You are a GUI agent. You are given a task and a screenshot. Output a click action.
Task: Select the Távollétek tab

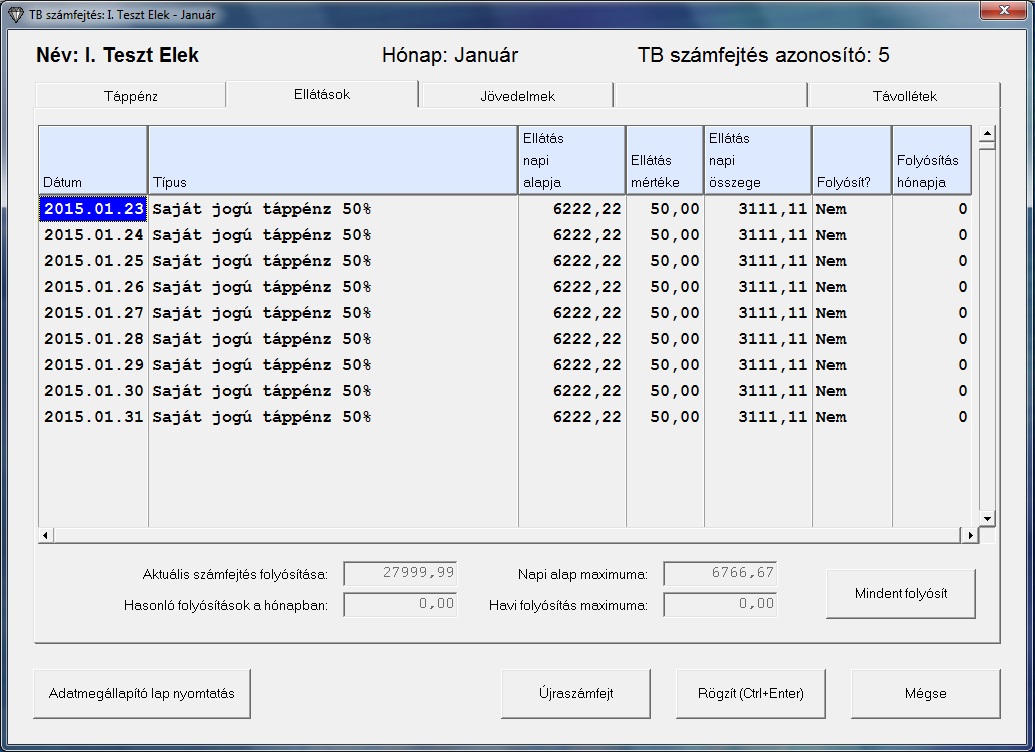904,96
